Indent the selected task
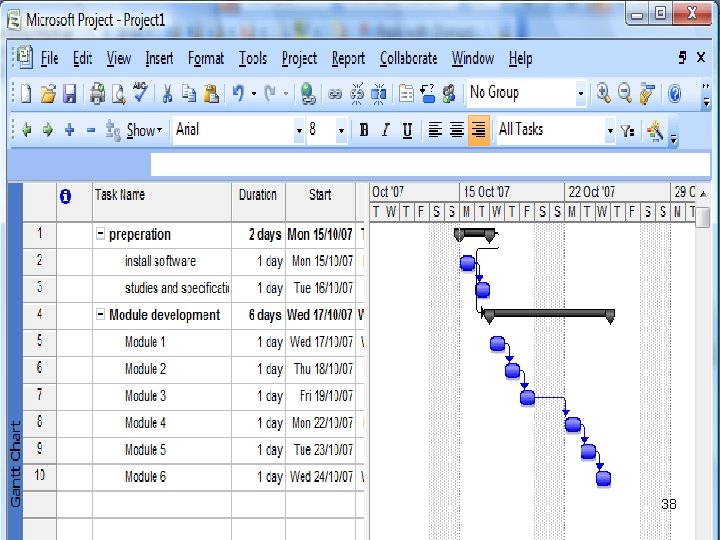The width and height of the screenshot is (720, 540). pos(48,130)
